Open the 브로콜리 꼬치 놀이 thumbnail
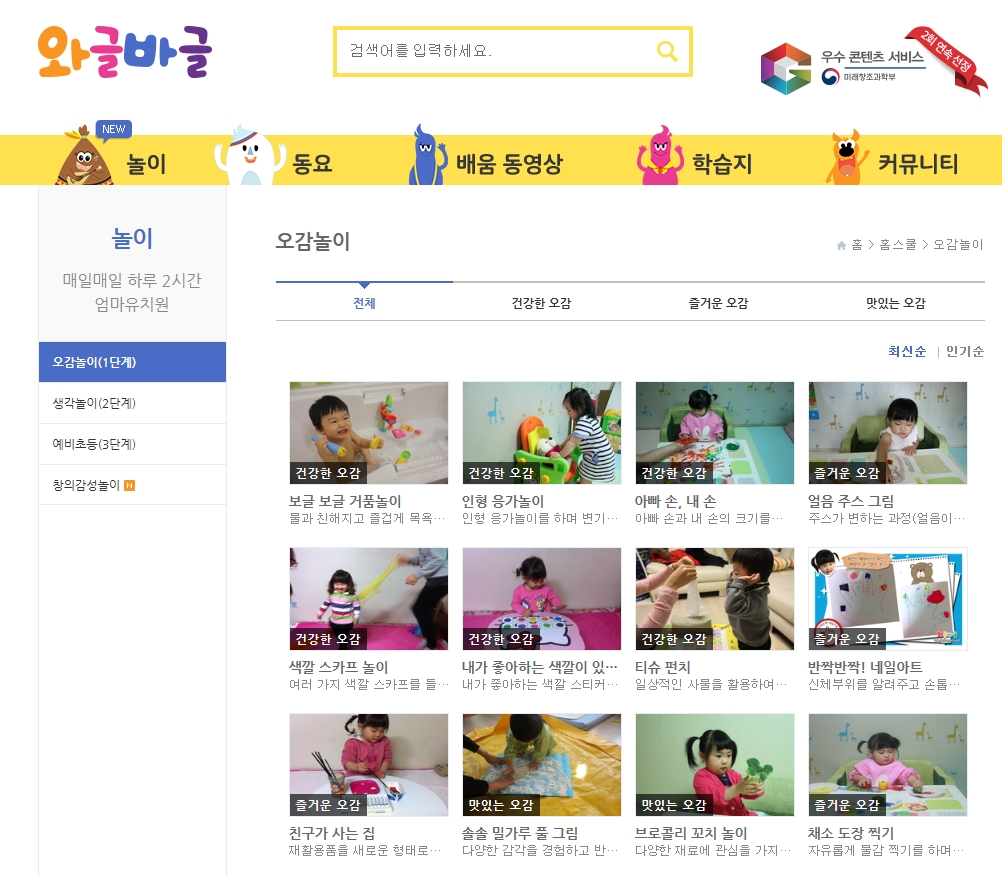 pyautogui.click(x=714, y=764)
